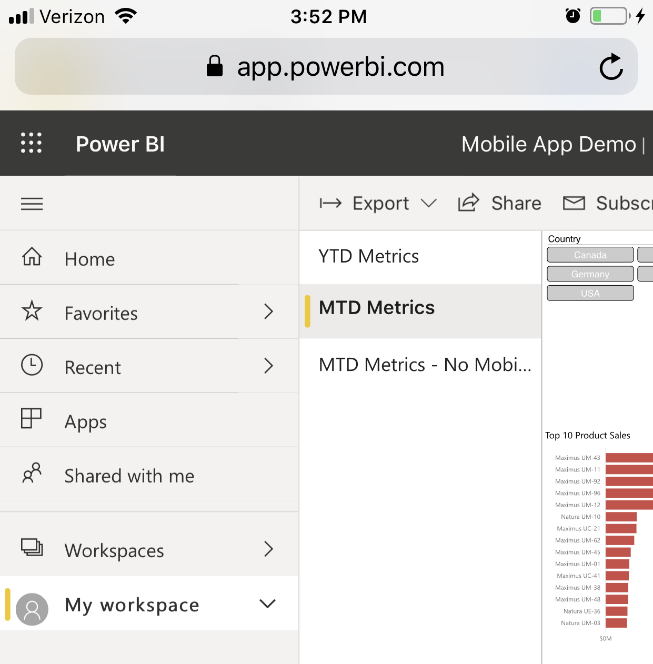Tap the Wi-Fi status icon
The width and height of the screenshot is (653, 664).
126,17
